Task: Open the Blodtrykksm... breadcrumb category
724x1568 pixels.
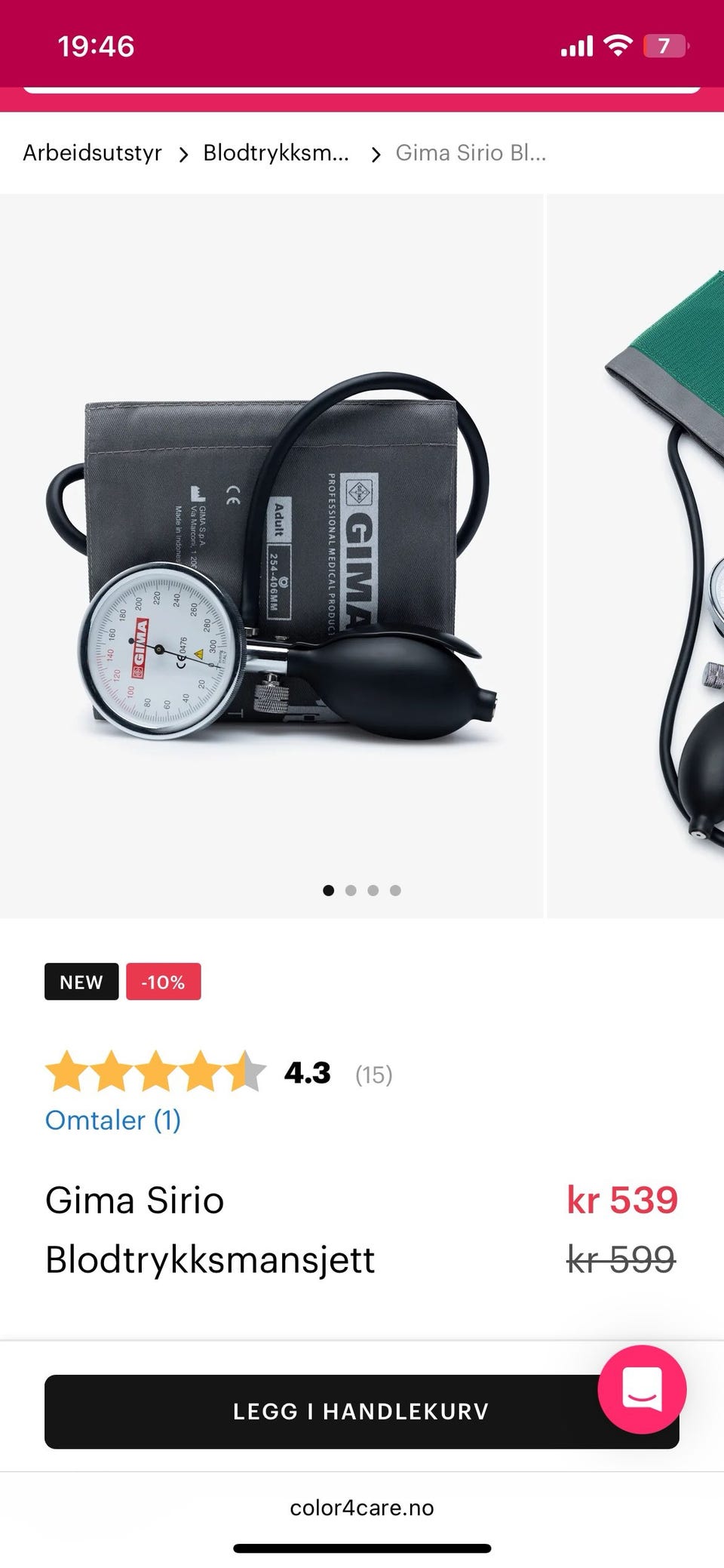Action: point(276,153)
